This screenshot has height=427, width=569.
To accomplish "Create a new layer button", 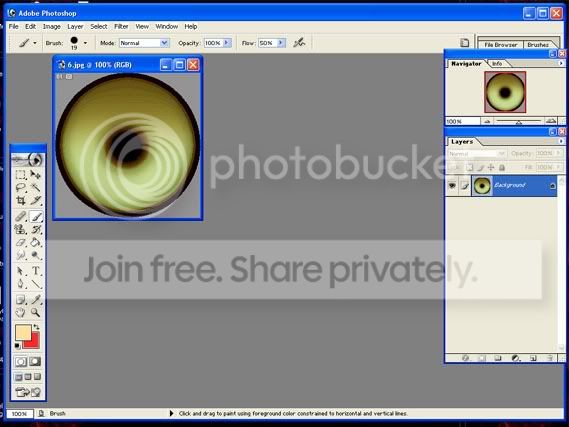I will click(x=533, y=358).
